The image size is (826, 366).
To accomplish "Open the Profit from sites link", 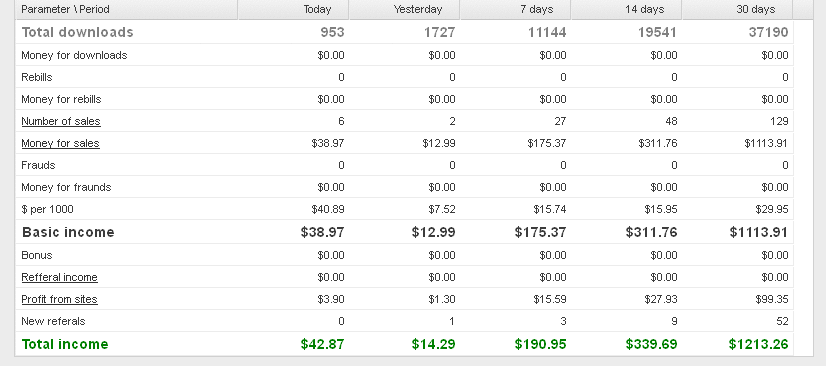I will coord(59,299).
